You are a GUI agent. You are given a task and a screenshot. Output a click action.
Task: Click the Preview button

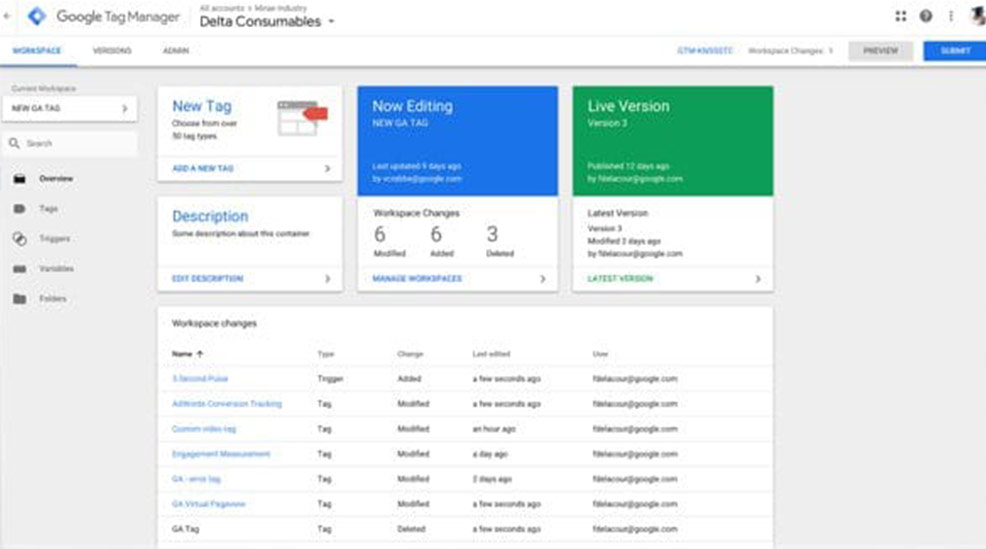(880, 51)
